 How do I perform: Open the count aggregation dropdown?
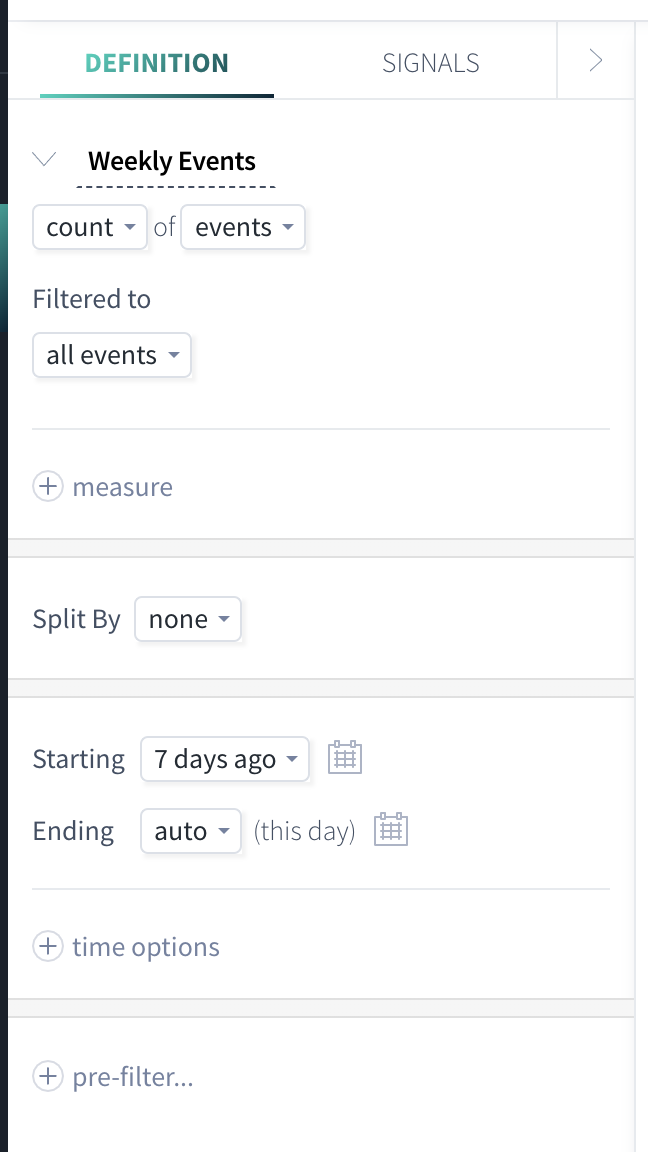(x=90, y=227)
